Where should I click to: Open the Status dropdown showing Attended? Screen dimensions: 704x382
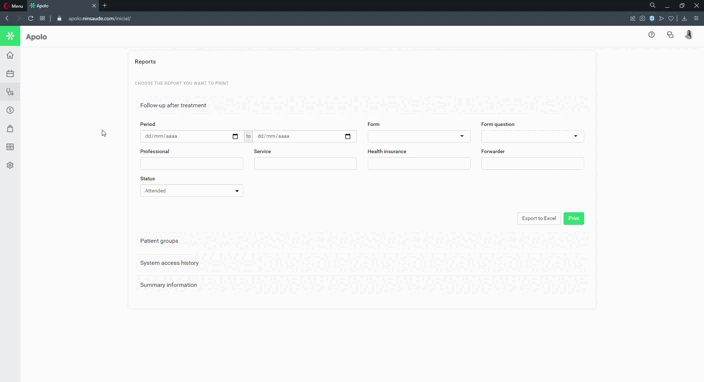pos(191,191)
